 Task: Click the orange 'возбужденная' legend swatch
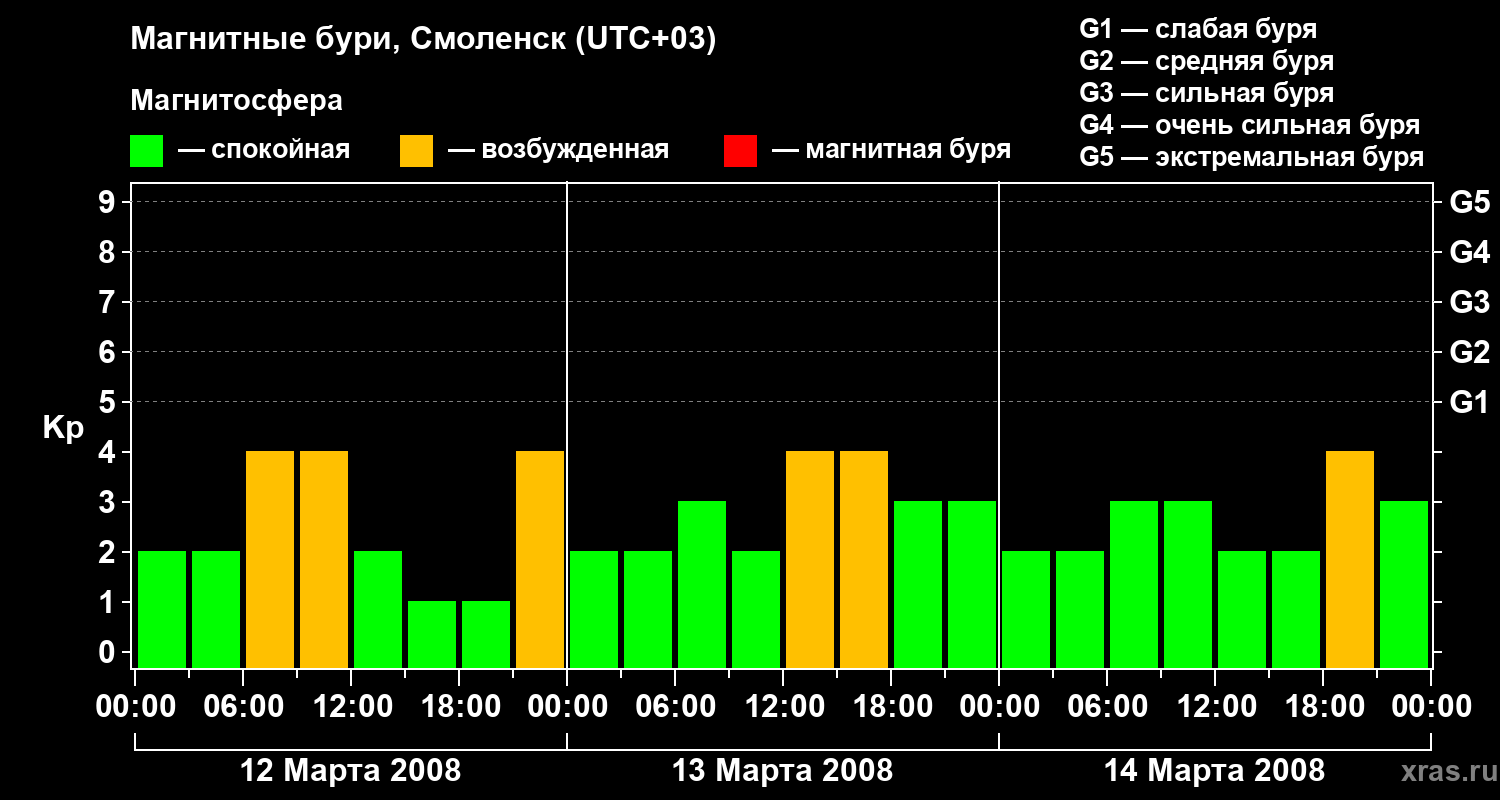(417, 151)
